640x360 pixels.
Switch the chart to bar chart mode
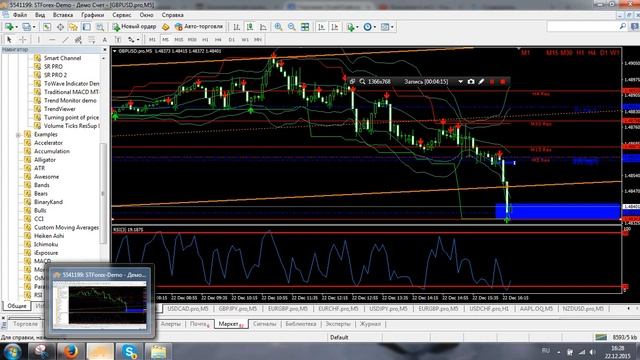point(236,27)
